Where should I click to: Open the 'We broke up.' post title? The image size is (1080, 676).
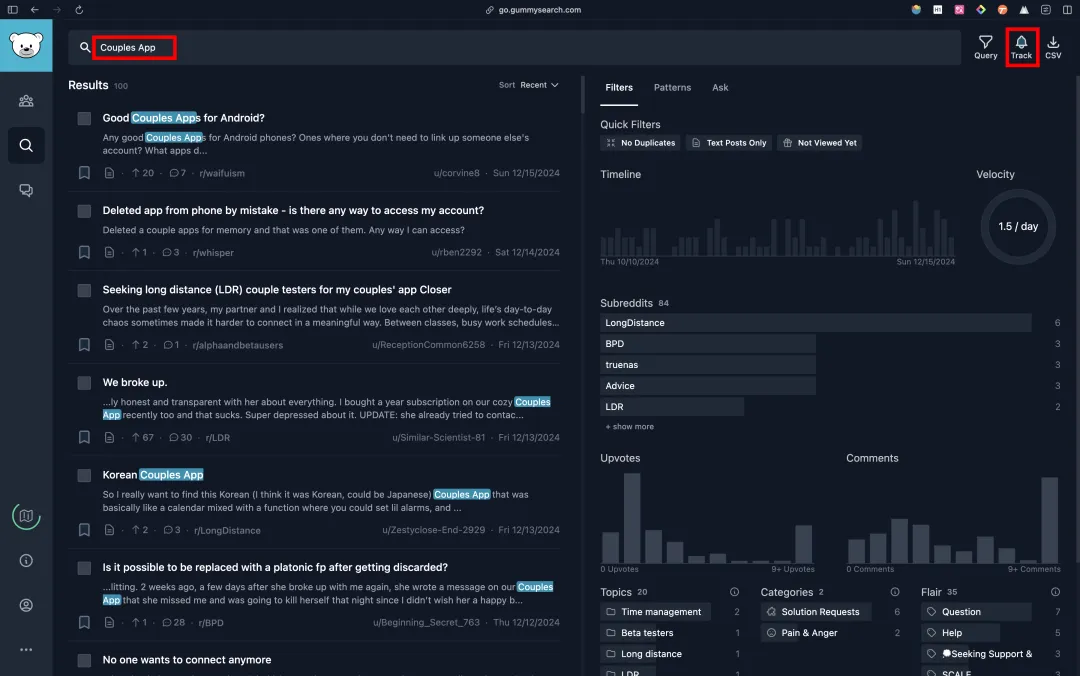[135, 382]
